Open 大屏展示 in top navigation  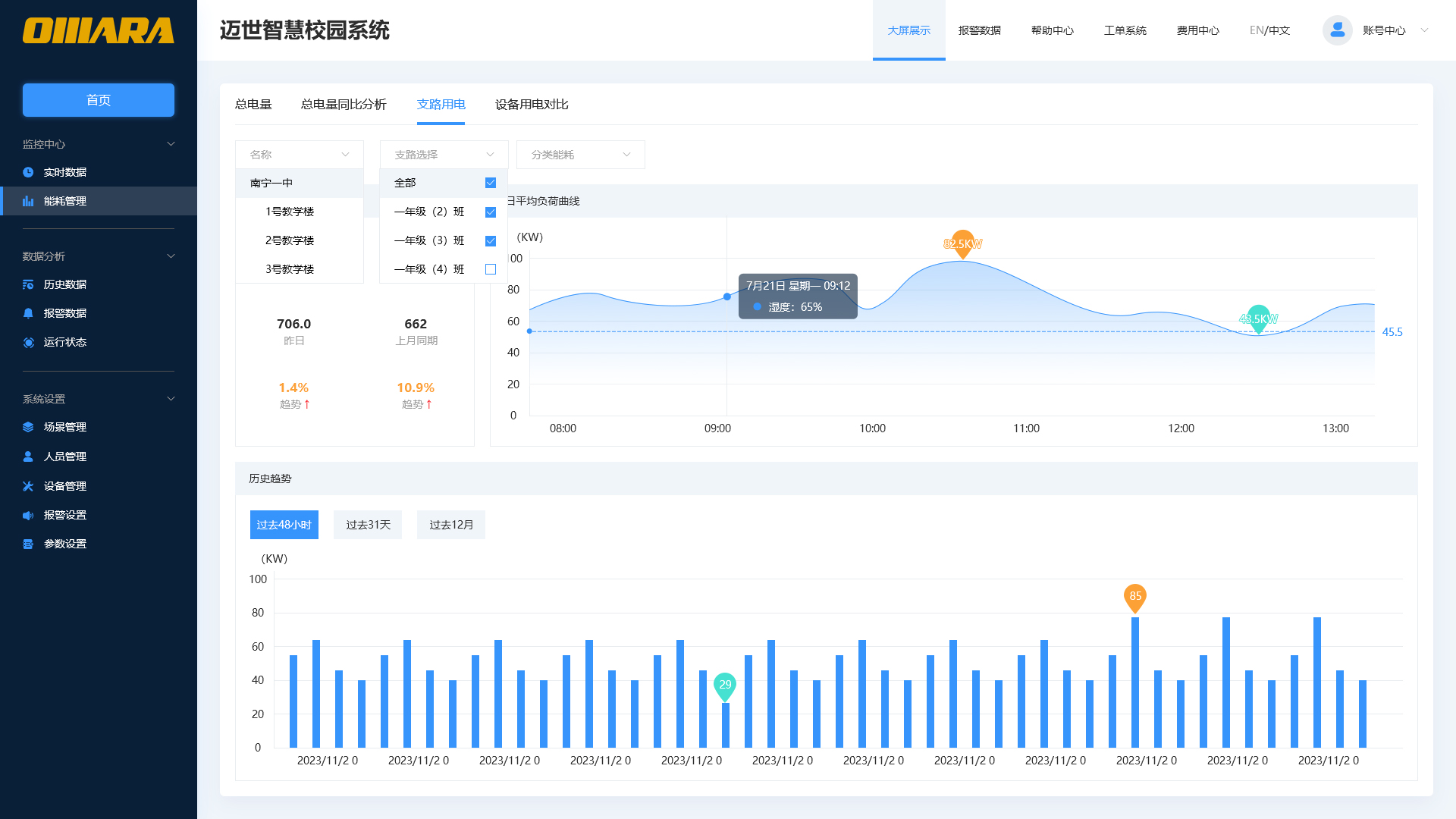point(908,30)
